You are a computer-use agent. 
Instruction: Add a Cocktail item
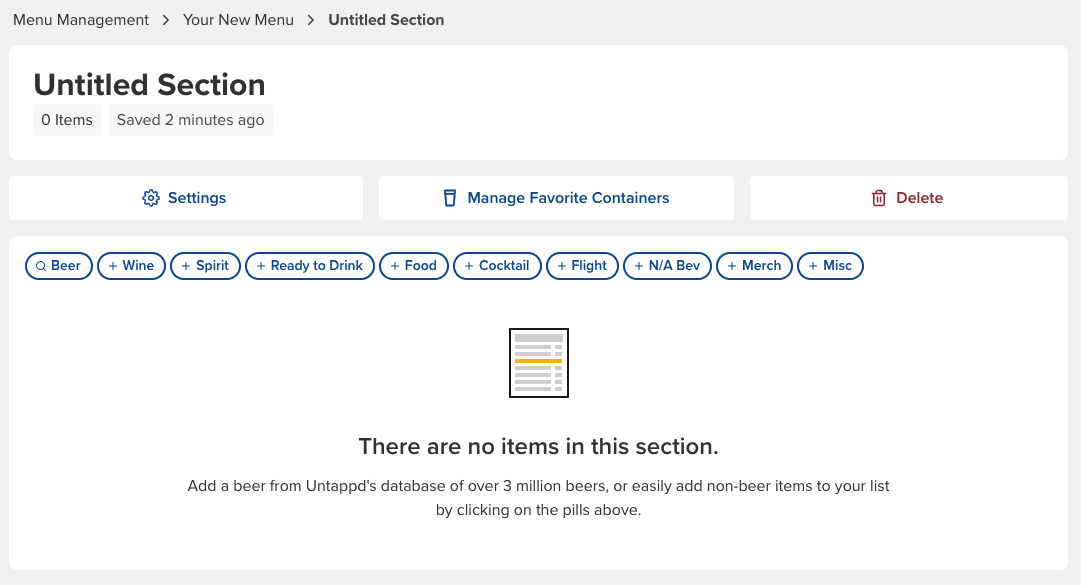[x=497, y=266]
